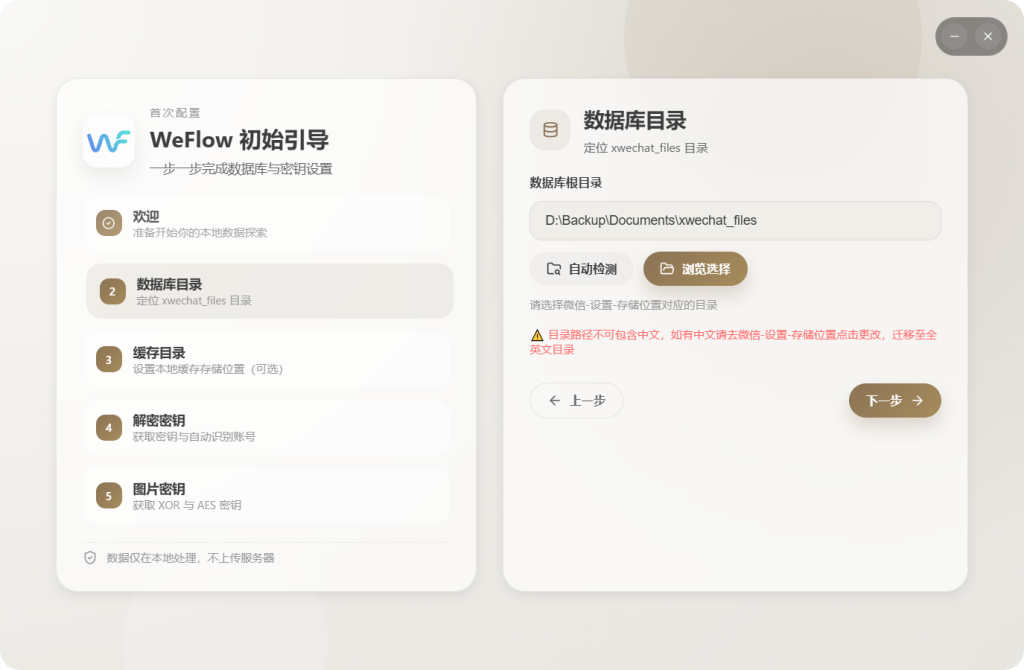Click the database root directory path field
Viewport: 1024px width, 670px height.
(735, 221)
